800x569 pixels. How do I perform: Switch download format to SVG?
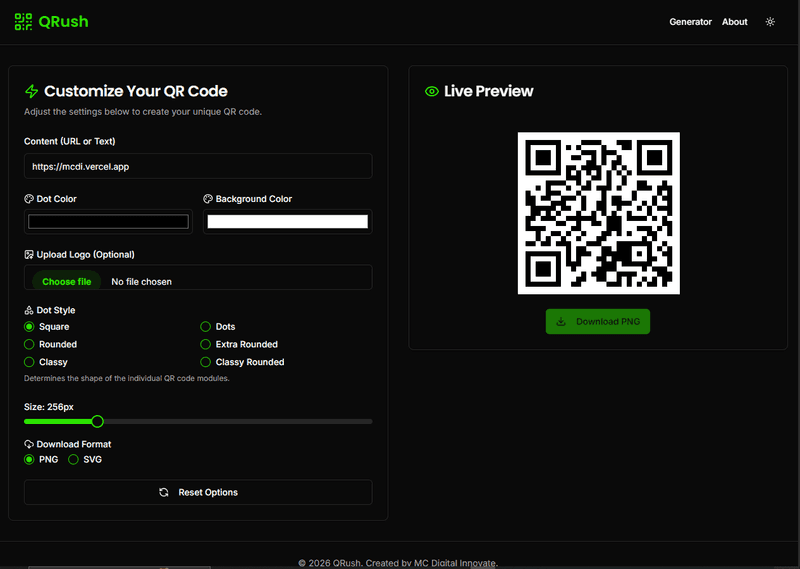(x=74, y=460)
